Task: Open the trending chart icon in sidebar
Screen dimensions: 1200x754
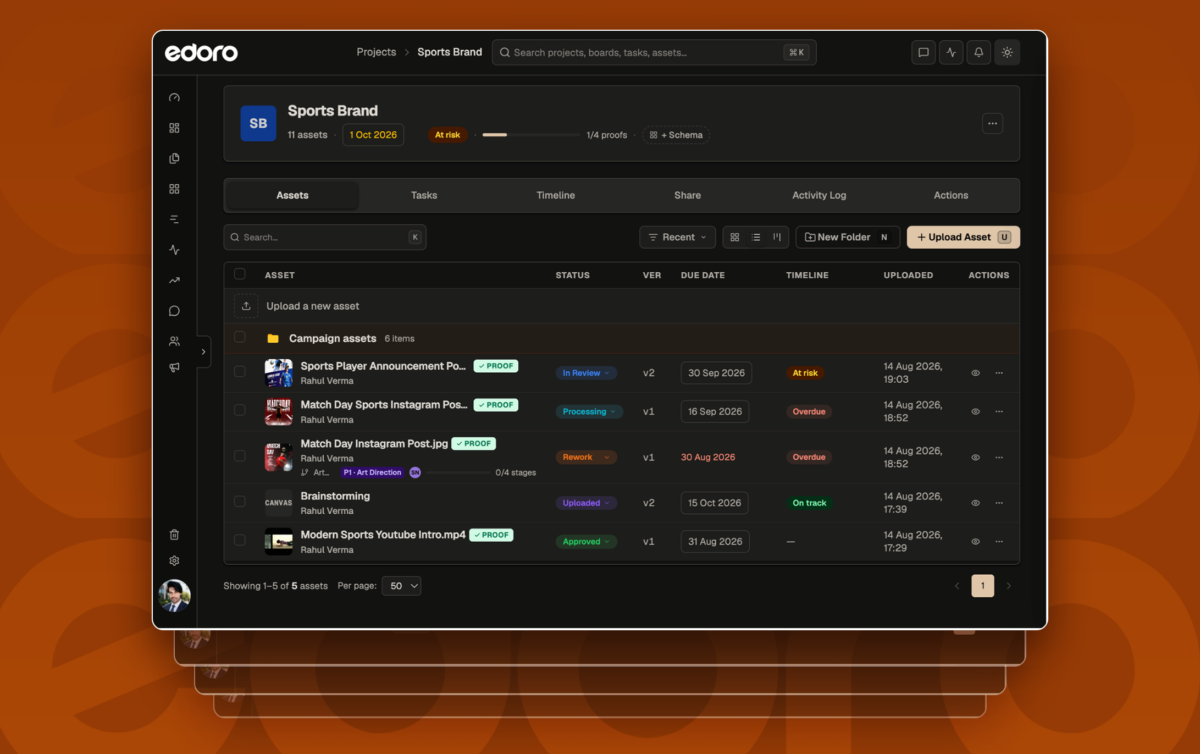Action: 174,280
